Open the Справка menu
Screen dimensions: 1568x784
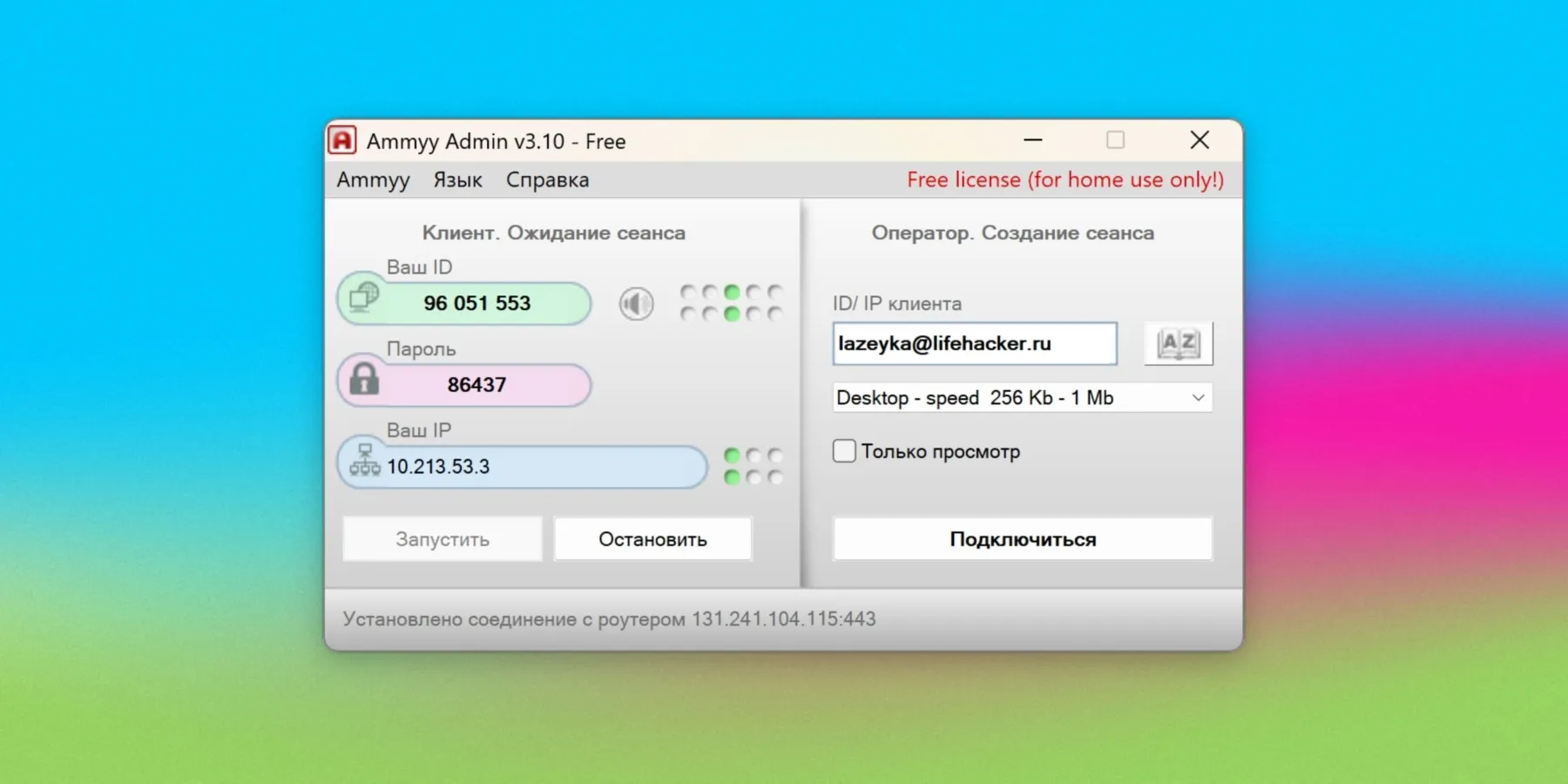point(547,179)
